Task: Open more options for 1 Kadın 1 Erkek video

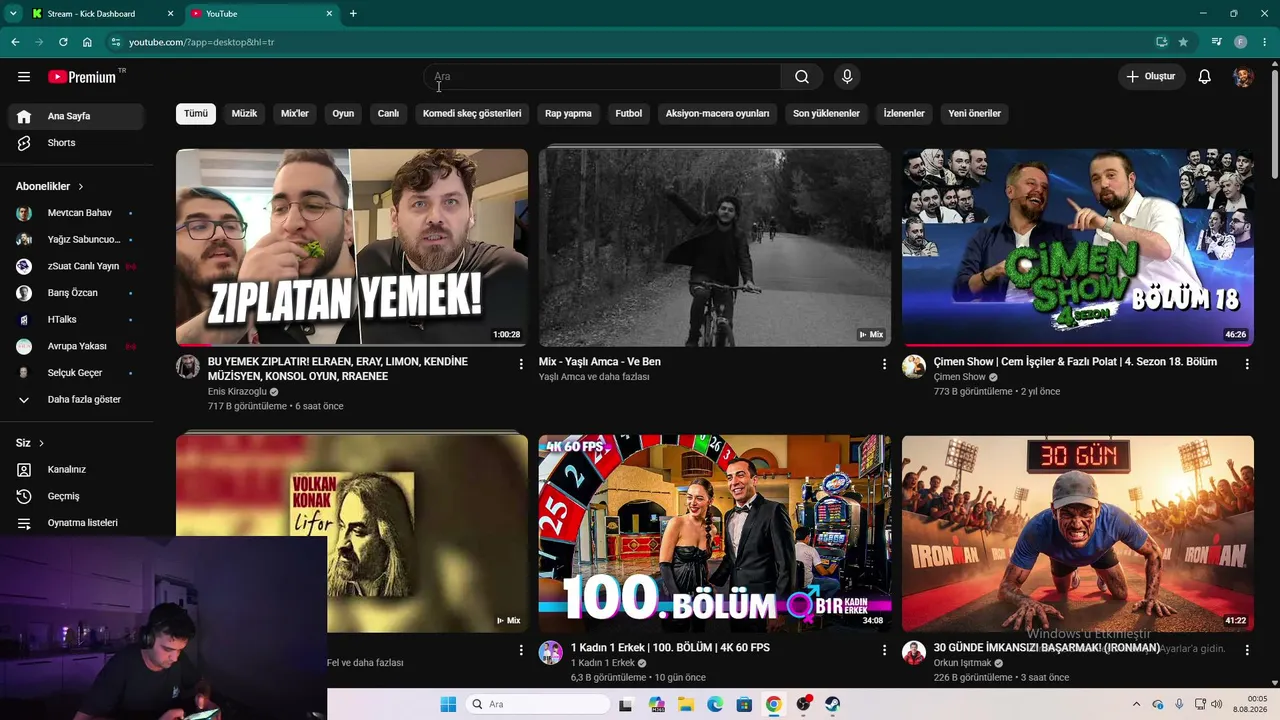Action: (x=884, y=650)
